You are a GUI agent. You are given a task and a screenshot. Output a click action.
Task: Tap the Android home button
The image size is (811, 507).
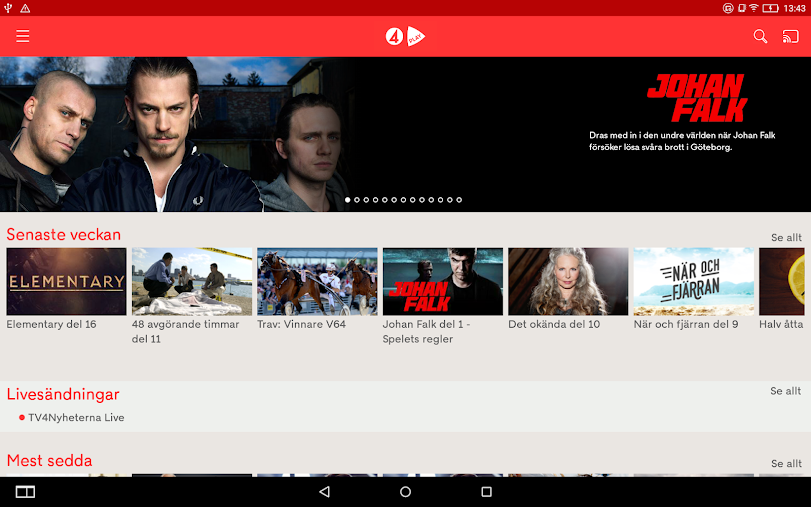406,491
